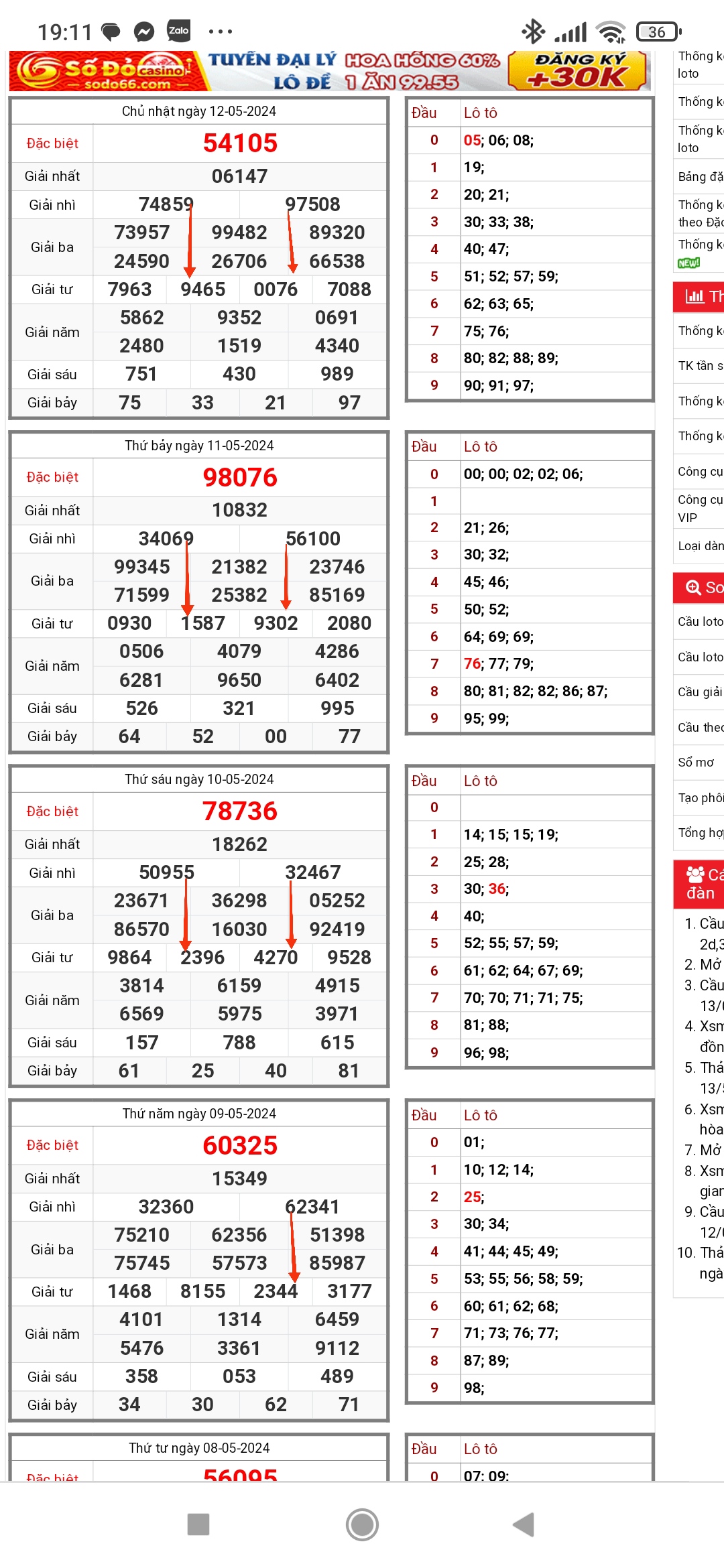The height and width of the screenshot is (1568, 724).
Task: Tap the number 21382 in 11-05 results
Action: pos(239,567)
